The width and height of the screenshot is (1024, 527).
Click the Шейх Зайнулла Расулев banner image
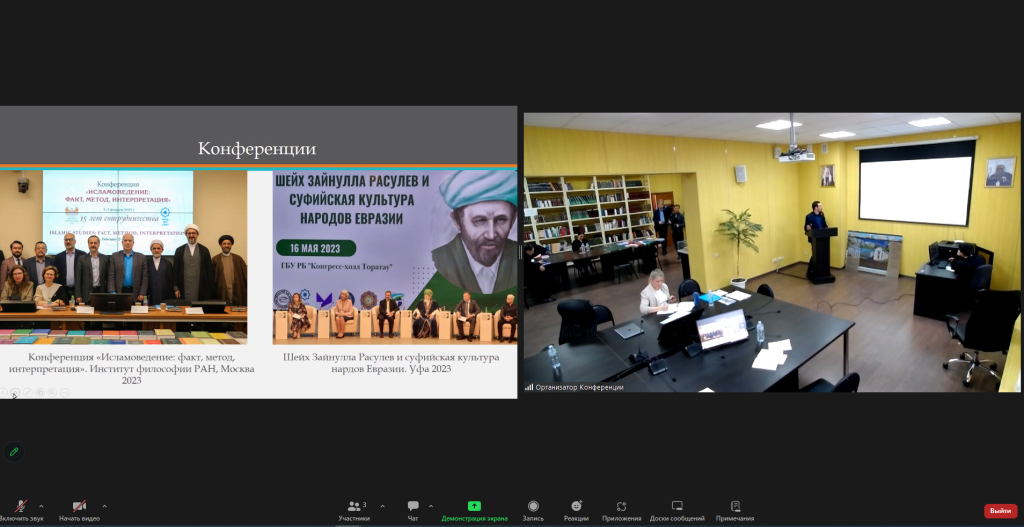tap(395, 257)
